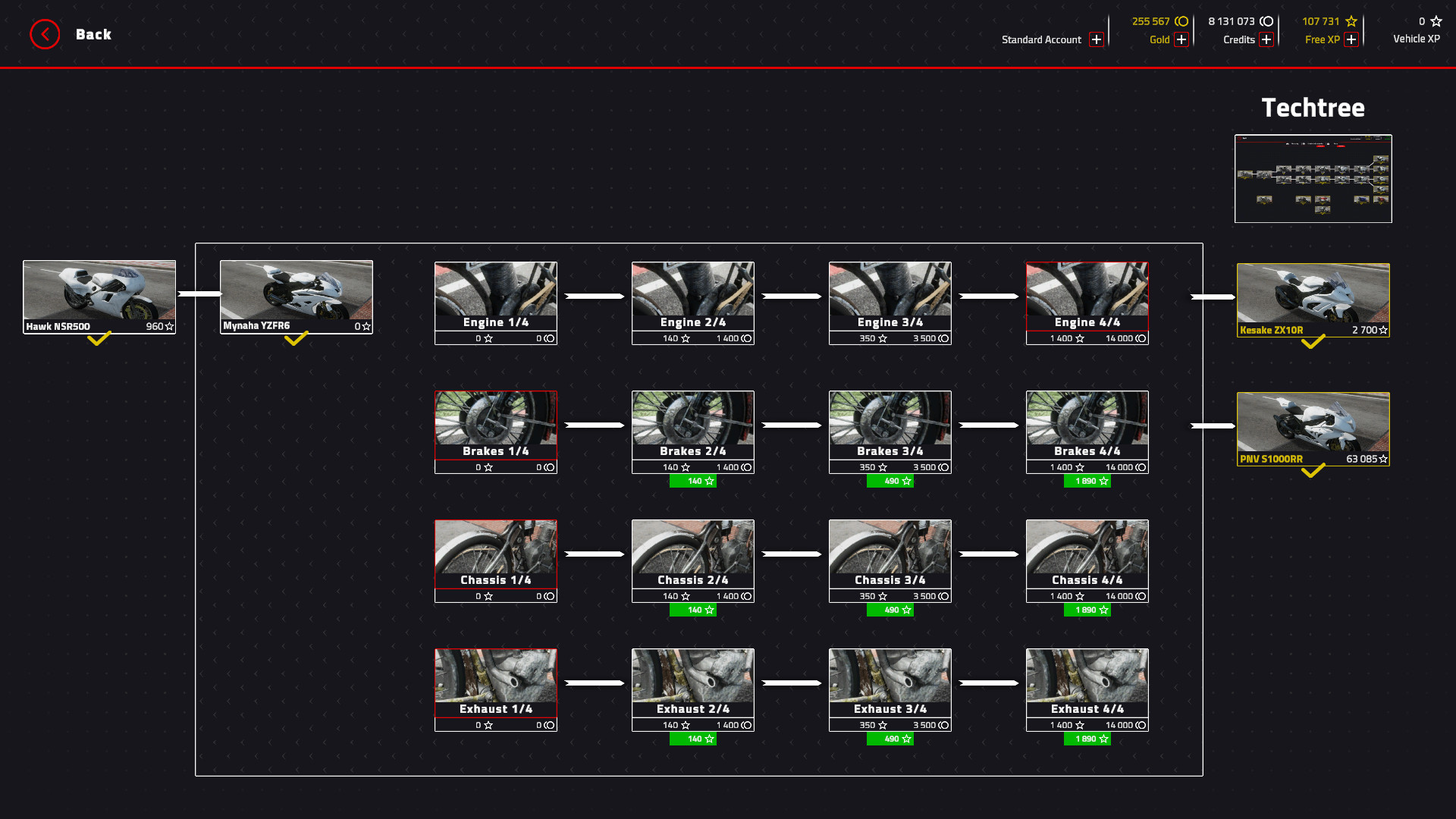Select the Engine 4/4 upgrade node
The image size is (1456, 819).
(x=1087, y=300)
